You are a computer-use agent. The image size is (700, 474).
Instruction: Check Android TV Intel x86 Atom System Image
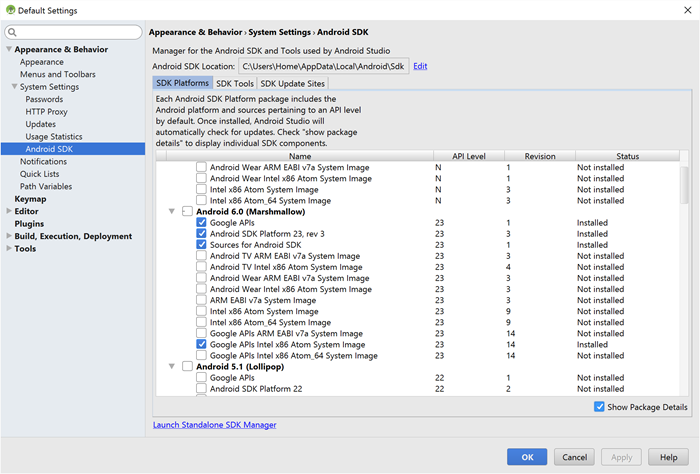point(201,267)
